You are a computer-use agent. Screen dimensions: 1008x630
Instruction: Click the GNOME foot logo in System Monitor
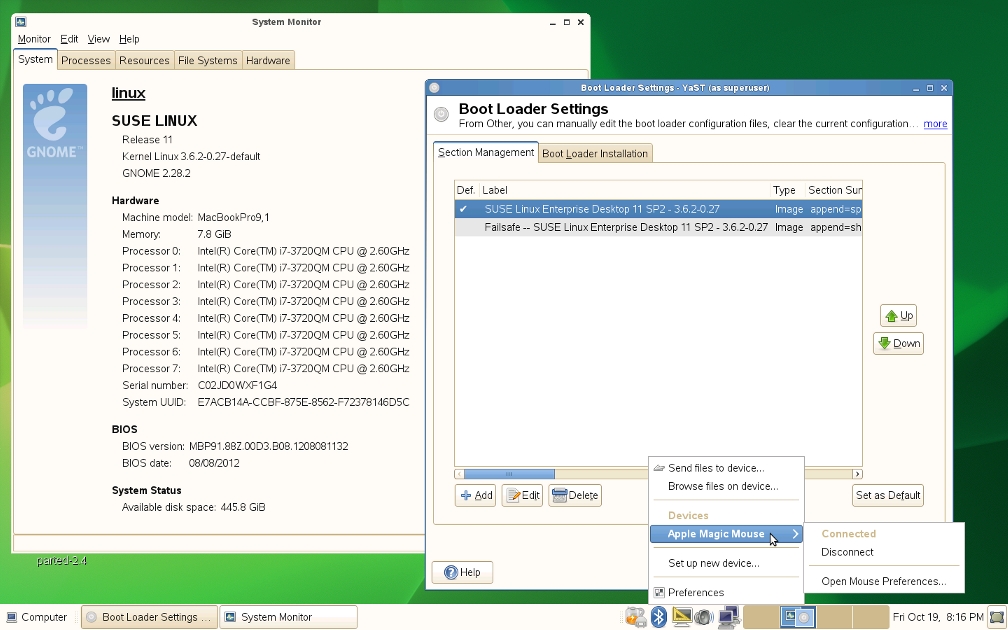[x=55, y=122]
